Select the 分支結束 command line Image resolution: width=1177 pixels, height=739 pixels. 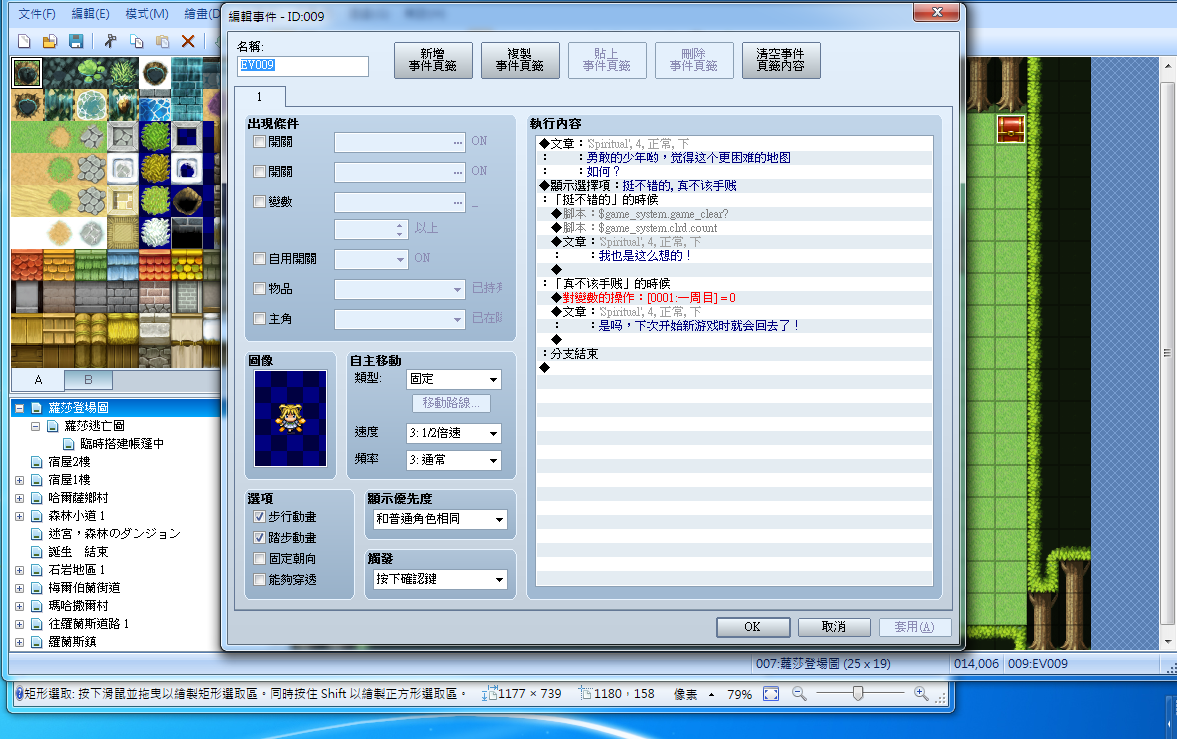[x=735, y=354]
